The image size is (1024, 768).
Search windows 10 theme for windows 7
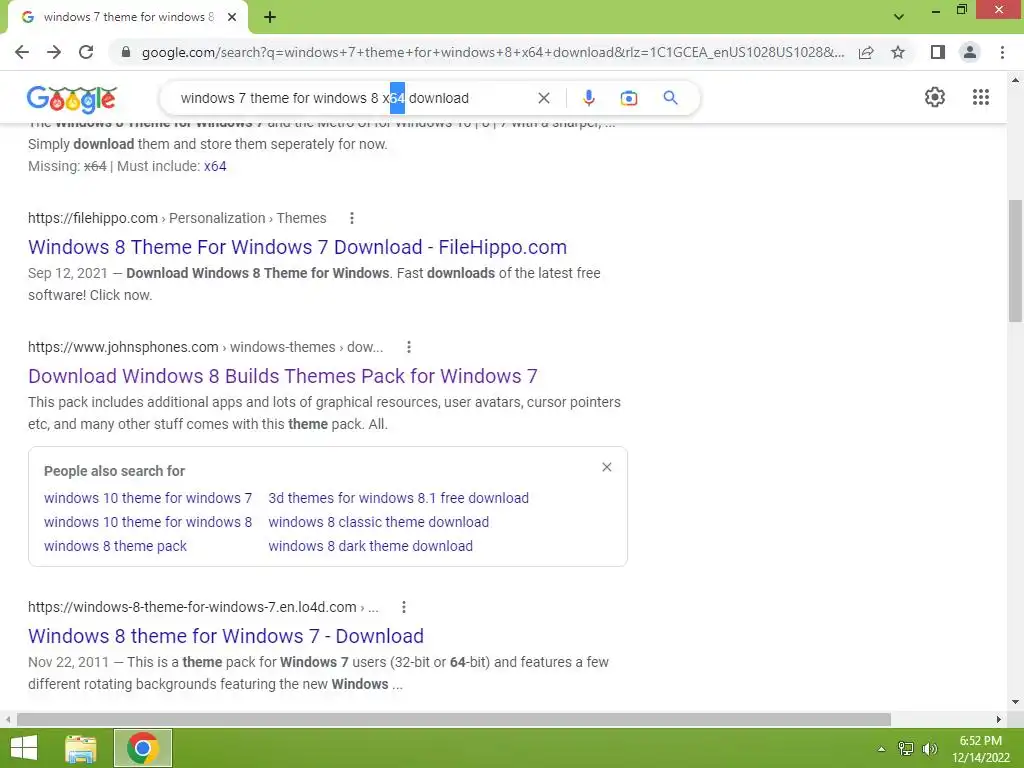click(148, 498)
